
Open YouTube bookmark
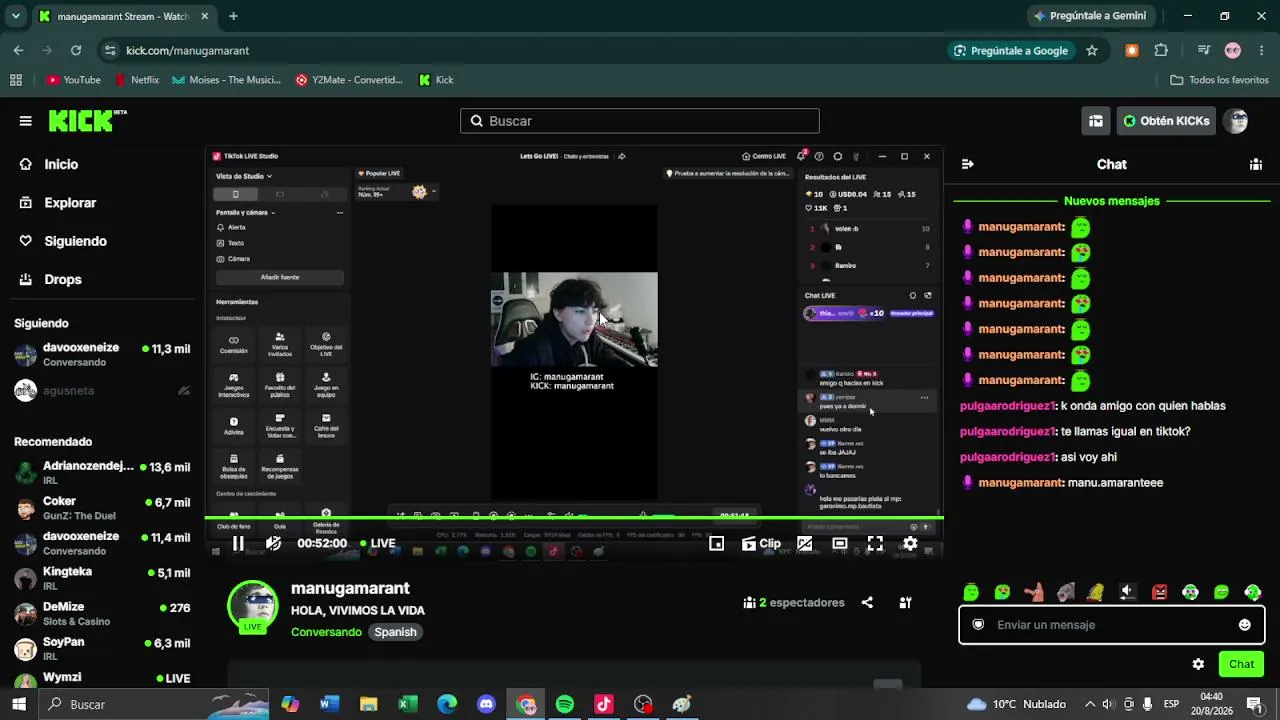74,80
